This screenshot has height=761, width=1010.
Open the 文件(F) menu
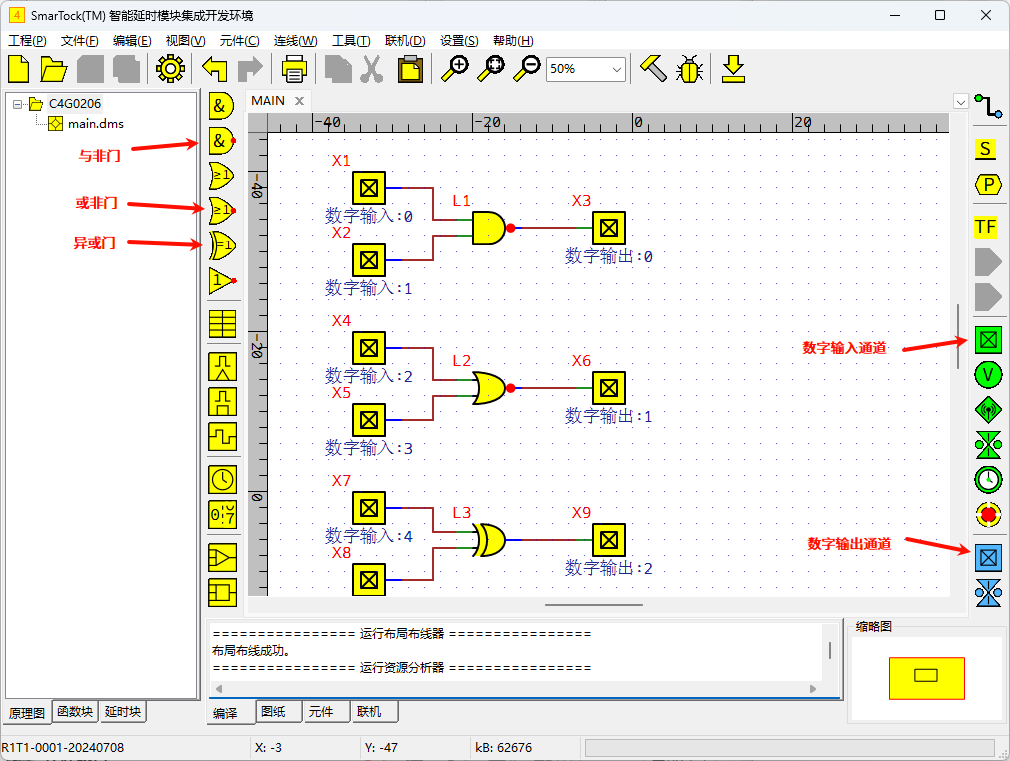click(x=80, y=41)
